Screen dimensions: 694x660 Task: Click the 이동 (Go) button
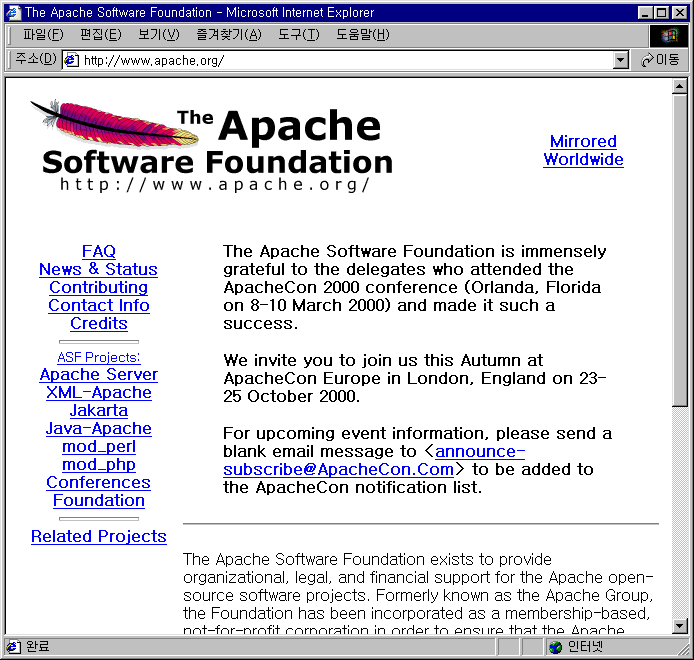659,60
